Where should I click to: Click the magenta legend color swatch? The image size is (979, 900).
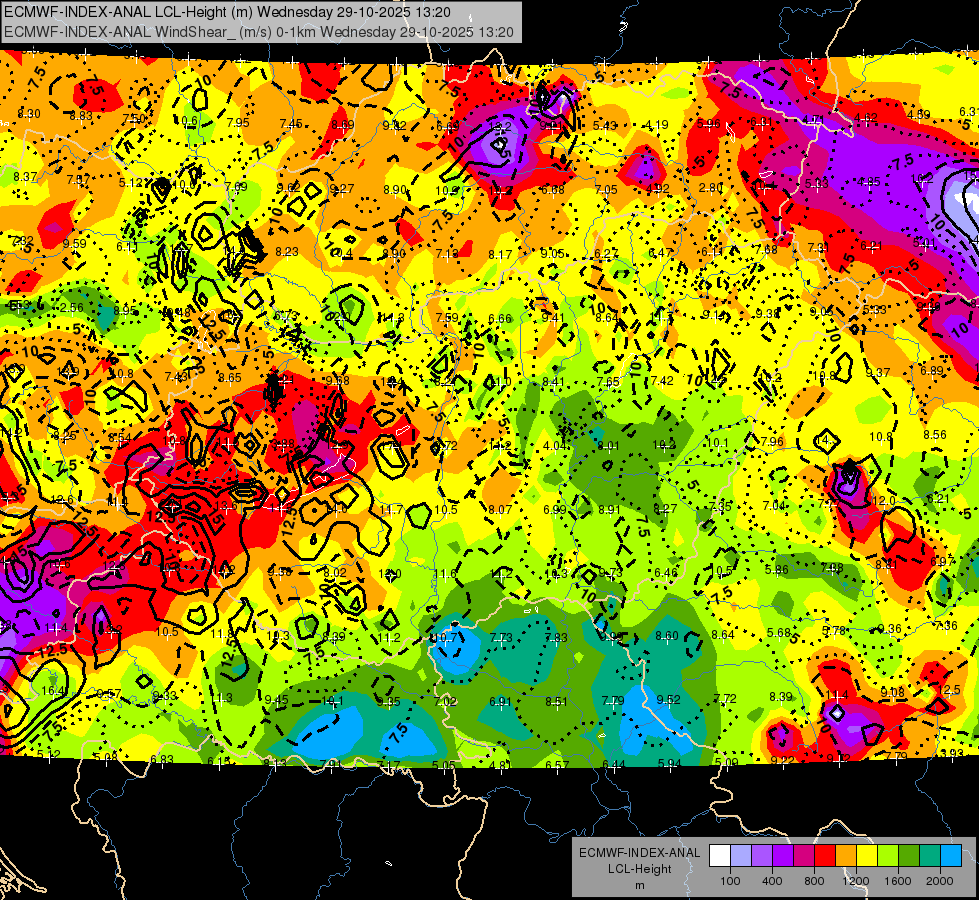tap(804, 856)
